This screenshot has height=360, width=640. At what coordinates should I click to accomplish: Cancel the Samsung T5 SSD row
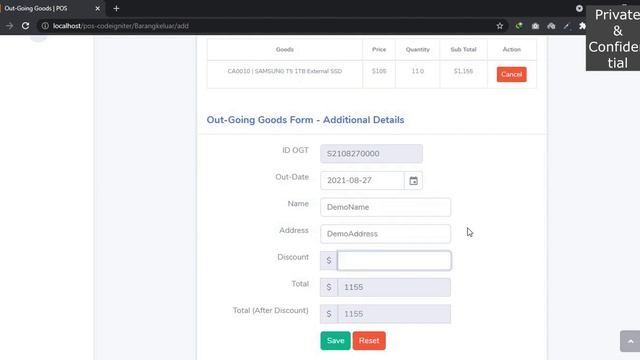(x=511, y=74)
